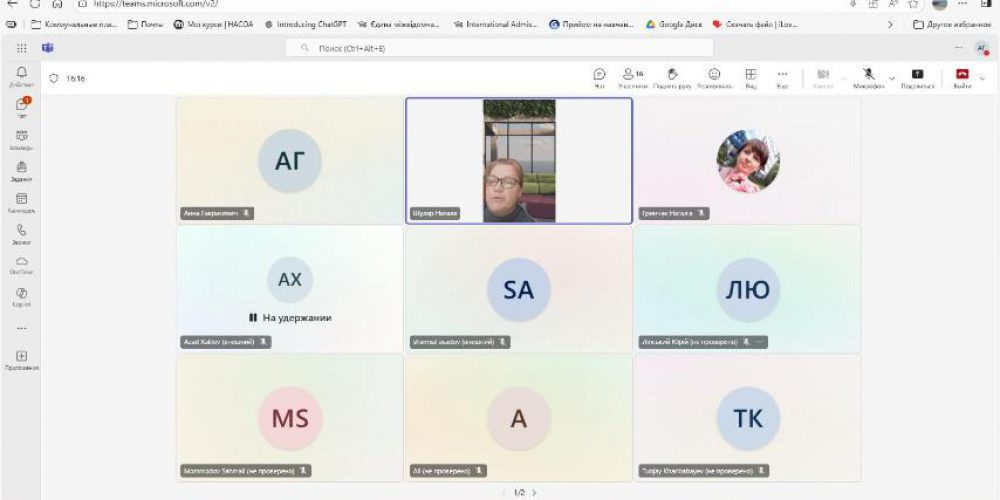The height and width of the screenshot is (500, 1000).
Task: Go to previous page of participants
Action: coord(503,492)
